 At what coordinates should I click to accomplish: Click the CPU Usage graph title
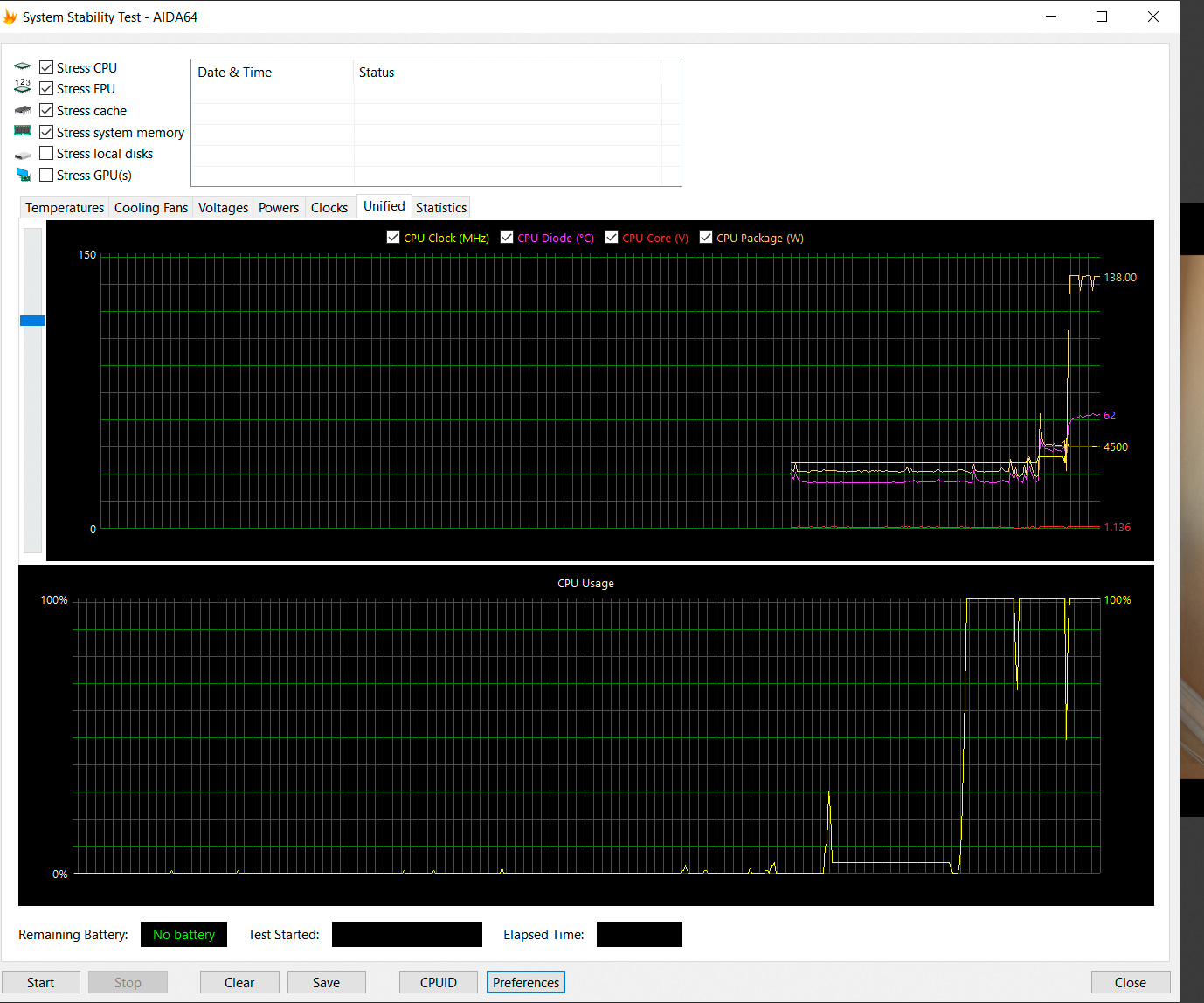point(585,583)
